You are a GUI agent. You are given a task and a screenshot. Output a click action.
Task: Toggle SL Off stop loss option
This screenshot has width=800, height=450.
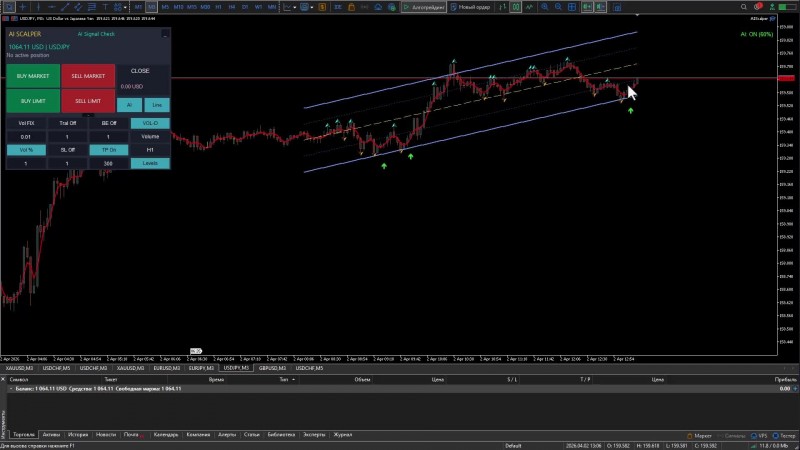pos(67,150)
